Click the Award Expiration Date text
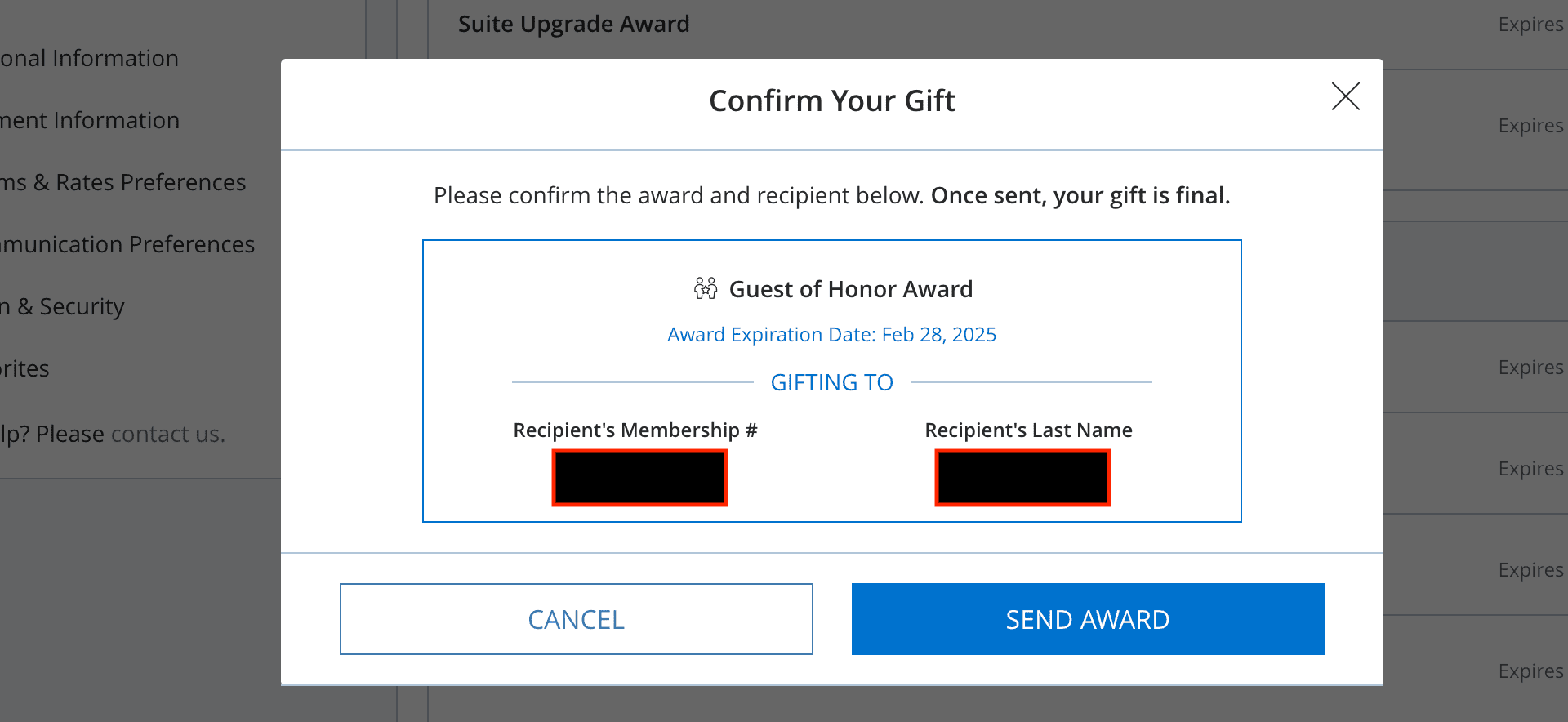The height and width of the screenshot is (722, 1568). click(831, 335)
